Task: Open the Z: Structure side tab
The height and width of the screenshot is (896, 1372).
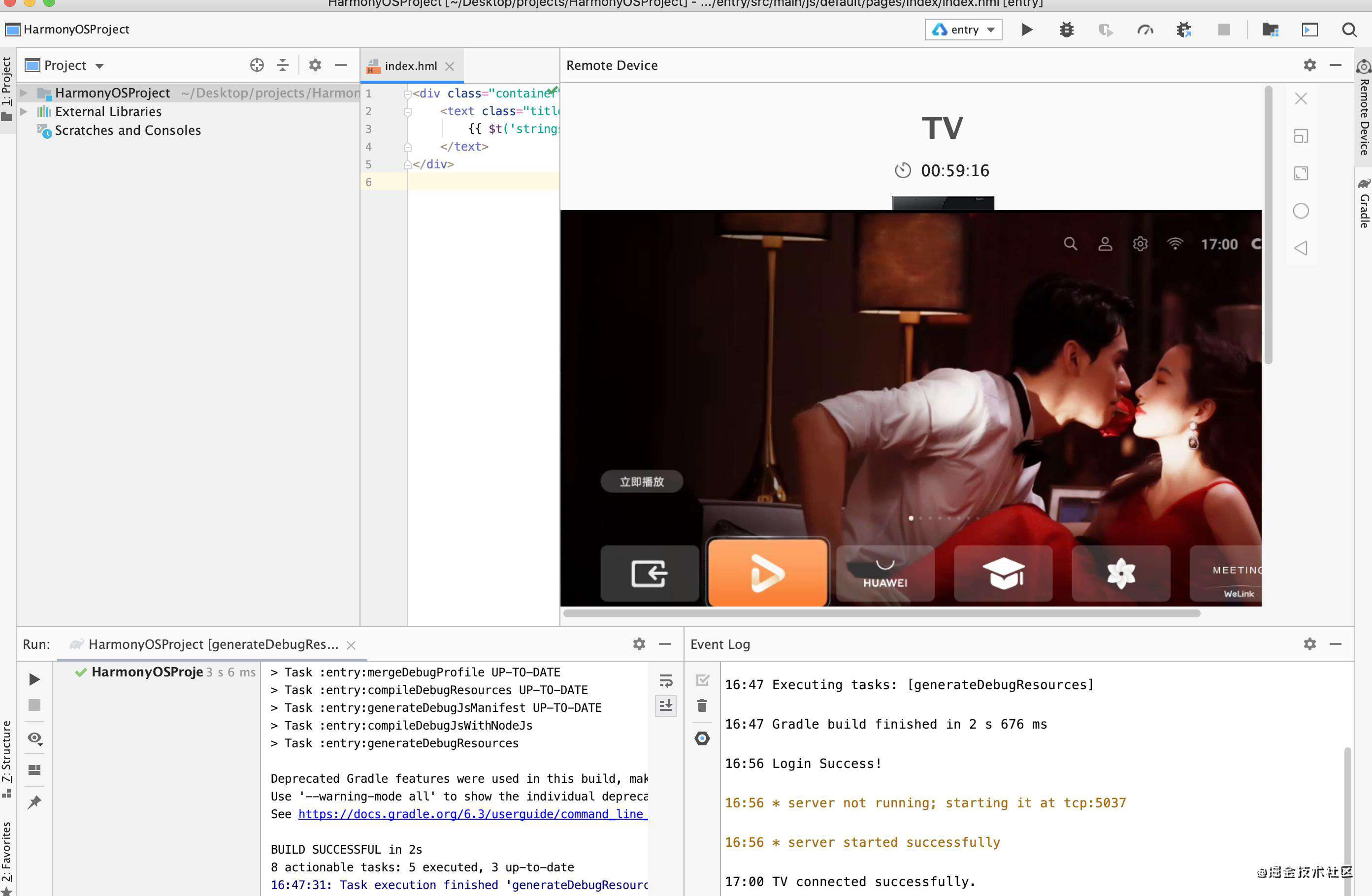Action: (7, 759)
